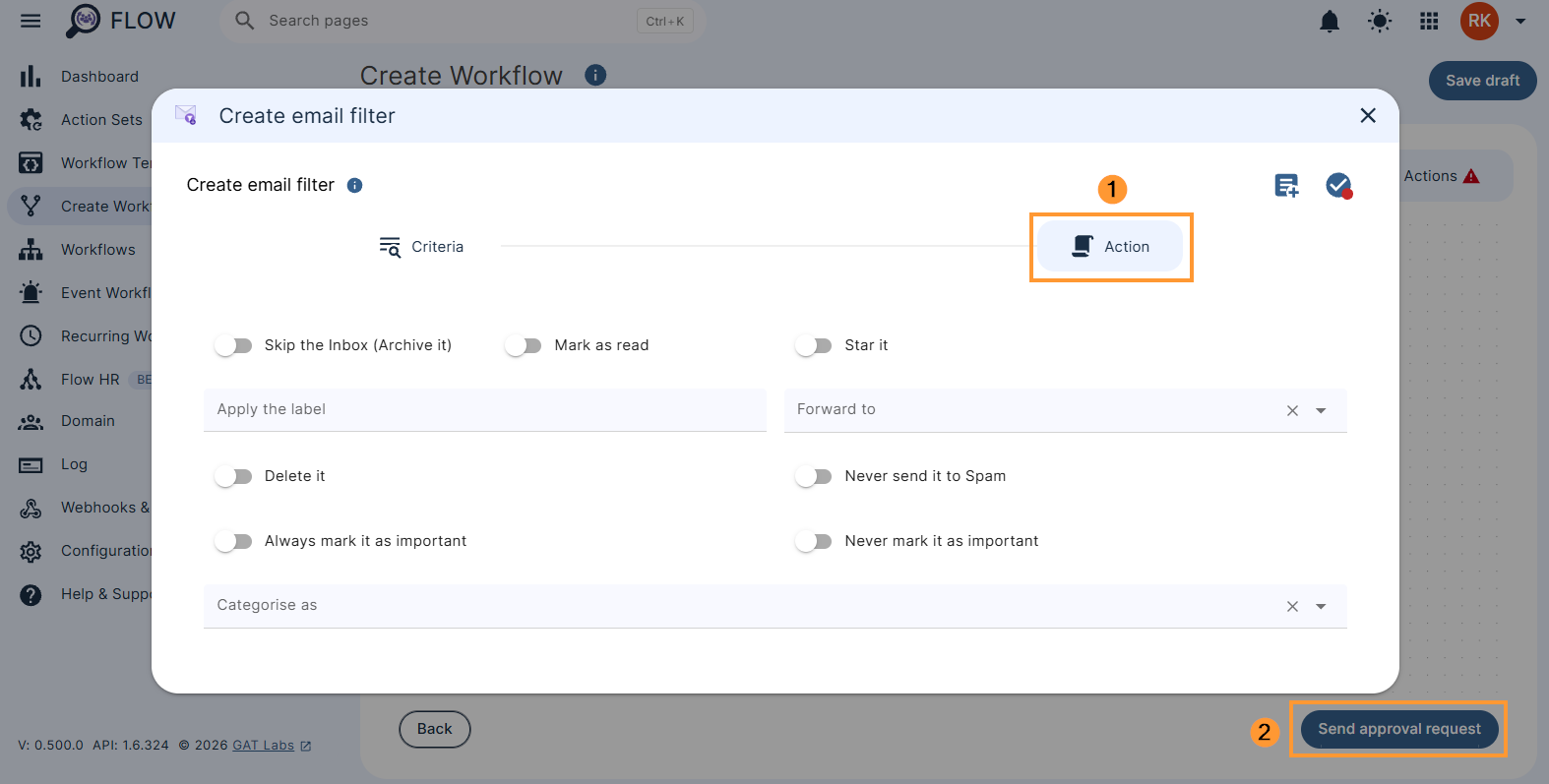Open Log in sidebar
The width and height of the screenshot is (1549, 784).
point(74,464)
